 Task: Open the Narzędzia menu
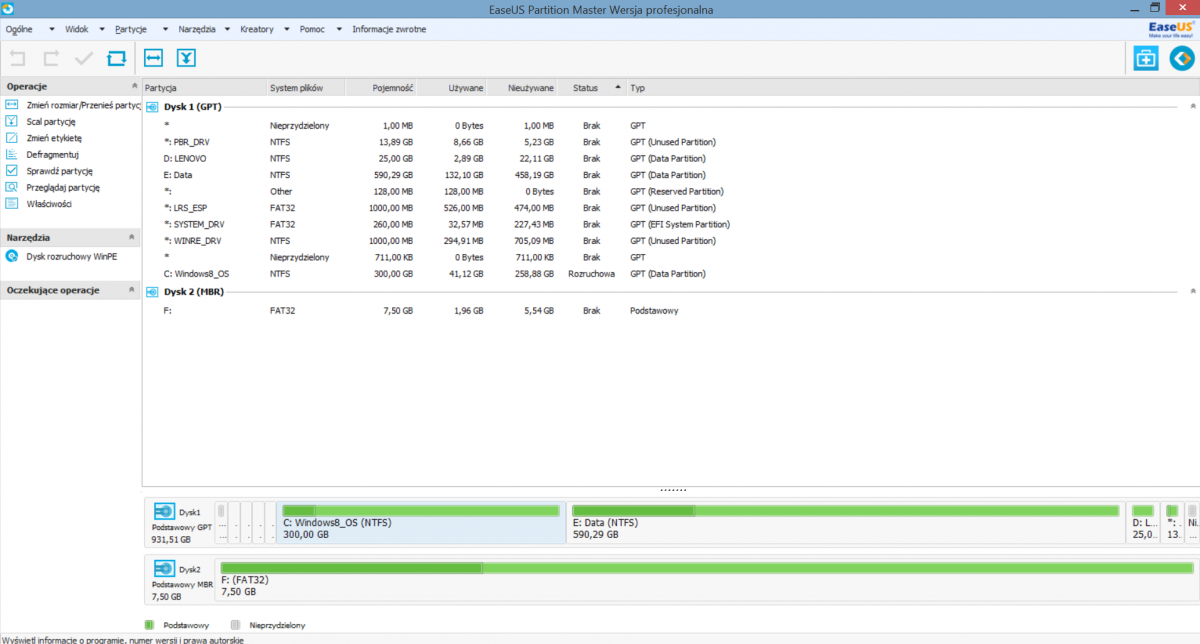(x=197, y=29)
